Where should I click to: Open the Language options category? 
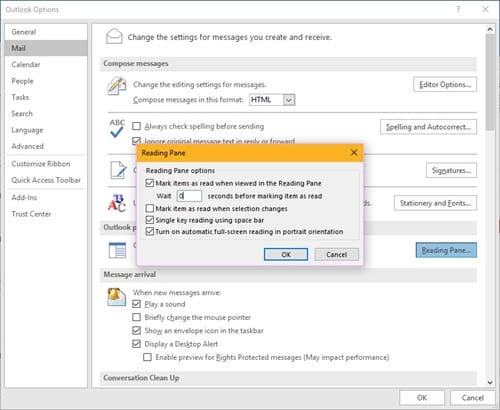pos(46,130)
